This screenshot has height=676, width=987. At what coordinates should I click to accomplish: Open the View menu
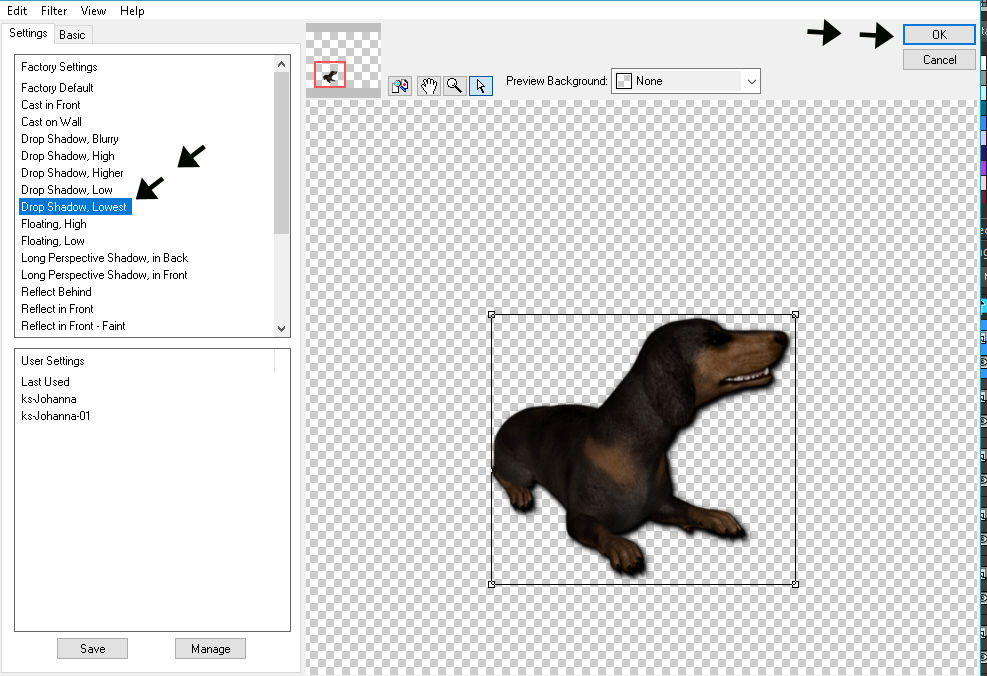pyautogui.click(x=93, y=11)
